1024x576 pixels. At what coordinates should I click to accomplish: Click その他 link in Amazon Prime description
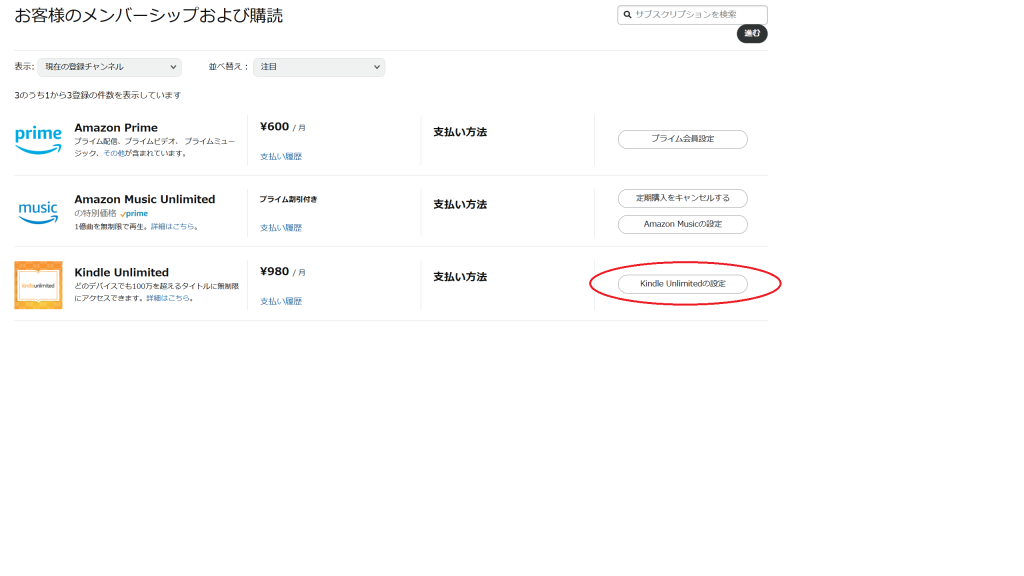(x=113, y=153)
